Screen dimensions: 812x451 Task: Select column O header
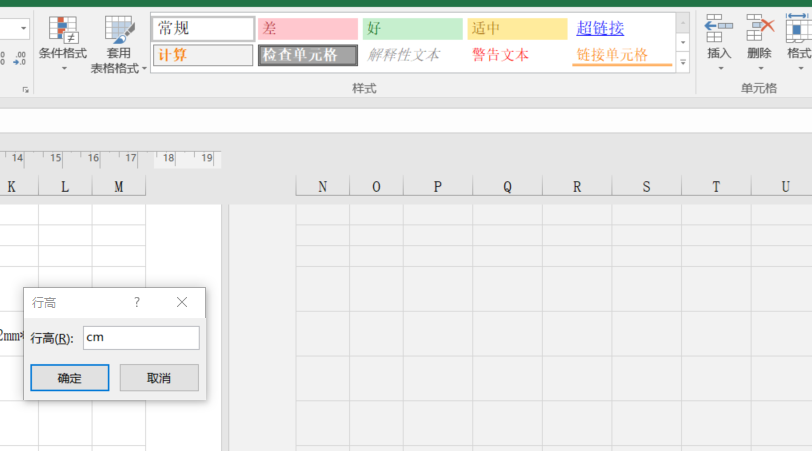click(376, 186)
